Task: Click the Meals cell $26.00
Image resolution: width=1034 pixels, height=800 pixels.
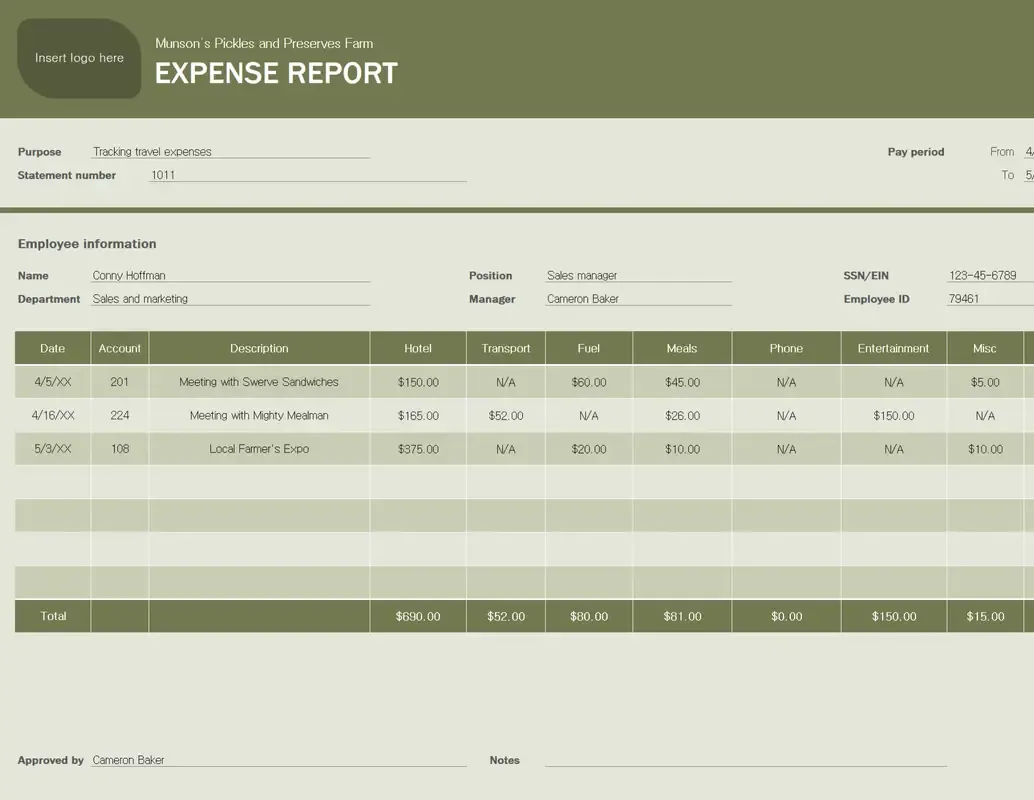Action: tap(682, 415)
